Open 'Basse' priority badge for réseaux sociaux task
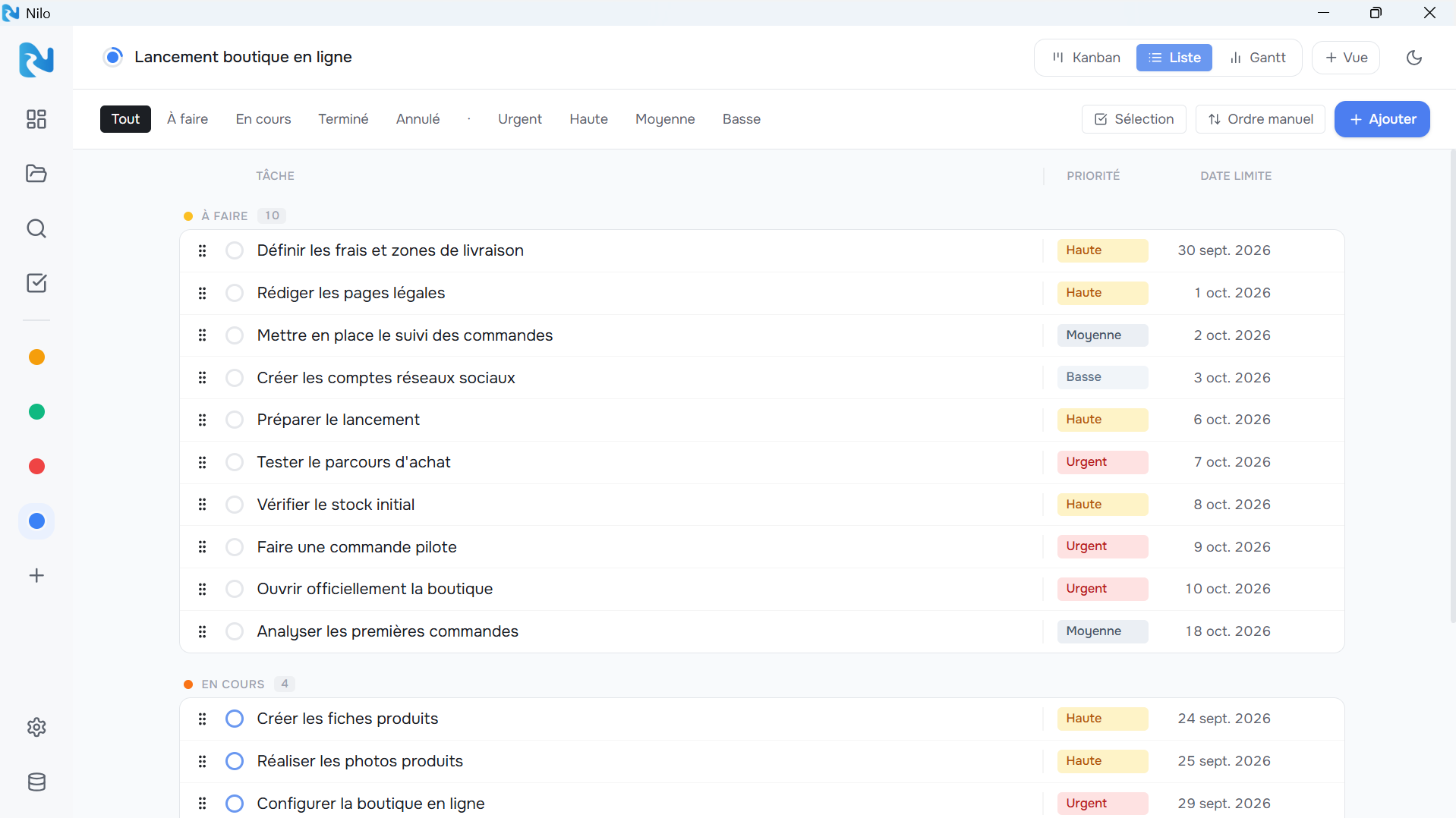The width and height of the screenshot is (1456, 818). (x=1102, y=377)
